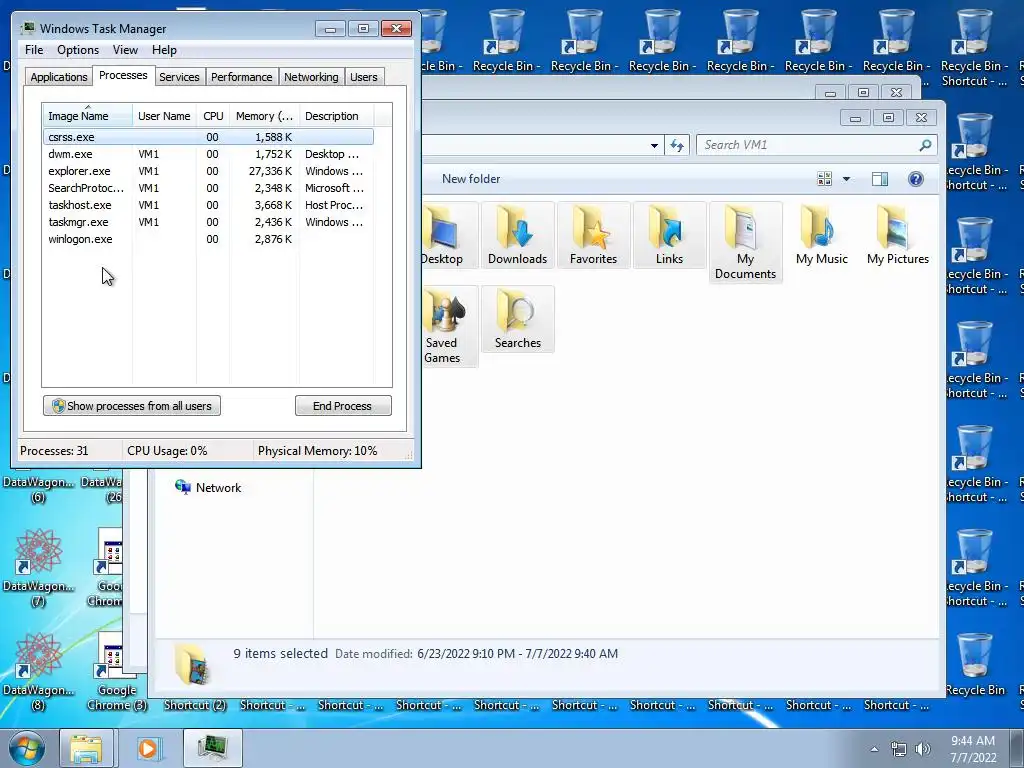Sort processes by CPU column header
This screenshot has width=1024, height=768.
(x=213, y=116)
